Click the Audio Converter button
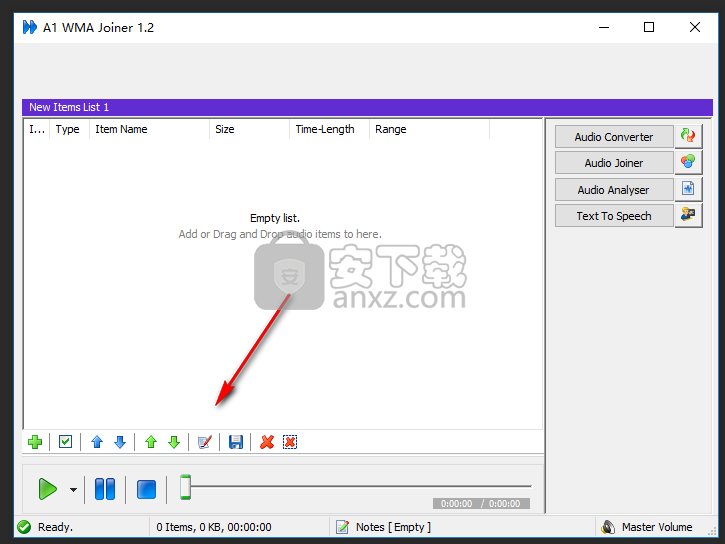Viewport: 725px width, 544px height. pyautogui.click(x=614, y=137)
